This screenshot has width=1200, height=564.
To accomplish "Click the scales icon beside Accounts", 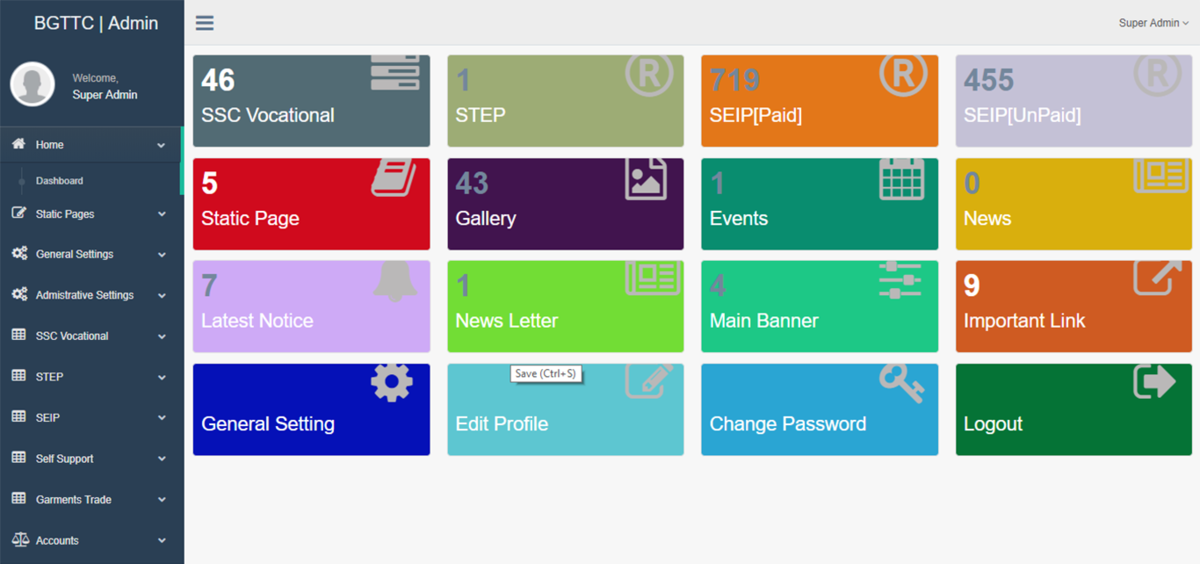I will pyautogui.click(x=19, y=540).
